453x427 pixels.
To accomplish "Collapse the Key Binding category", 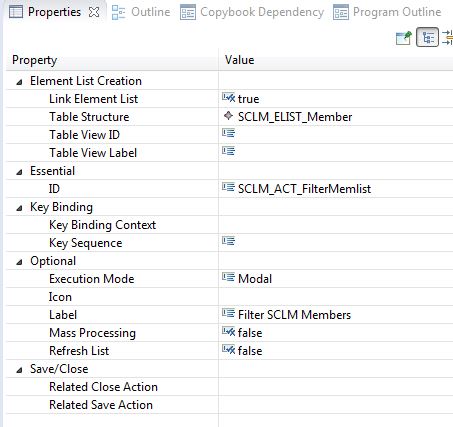I will tap(19, 208).
